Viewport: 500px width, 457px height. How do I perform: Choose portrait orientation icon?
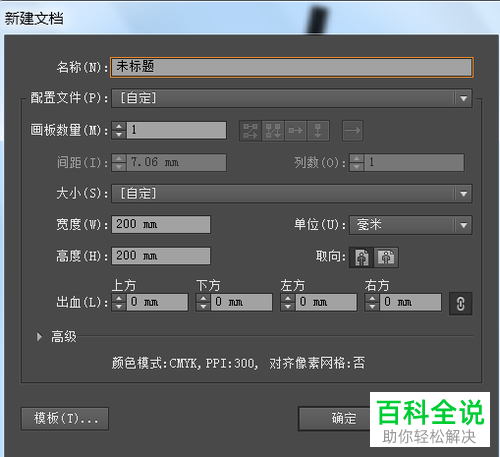click(x=361, y=257)
